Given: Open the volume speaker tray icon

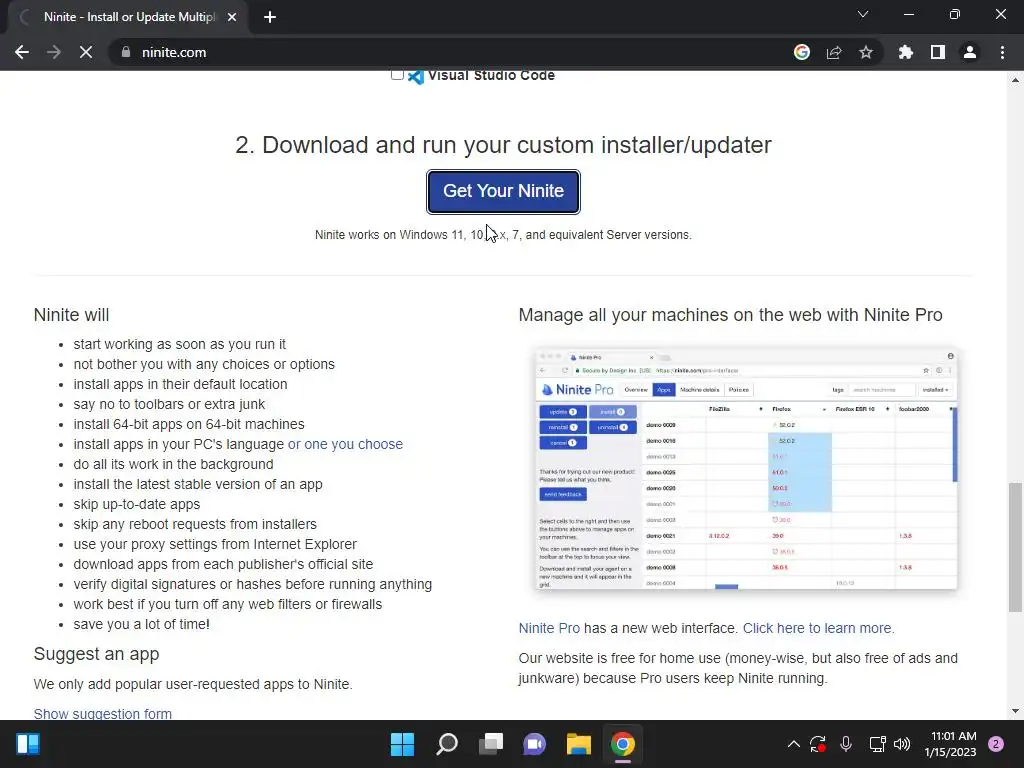Looking at the screenshot, I should point(902,744).
